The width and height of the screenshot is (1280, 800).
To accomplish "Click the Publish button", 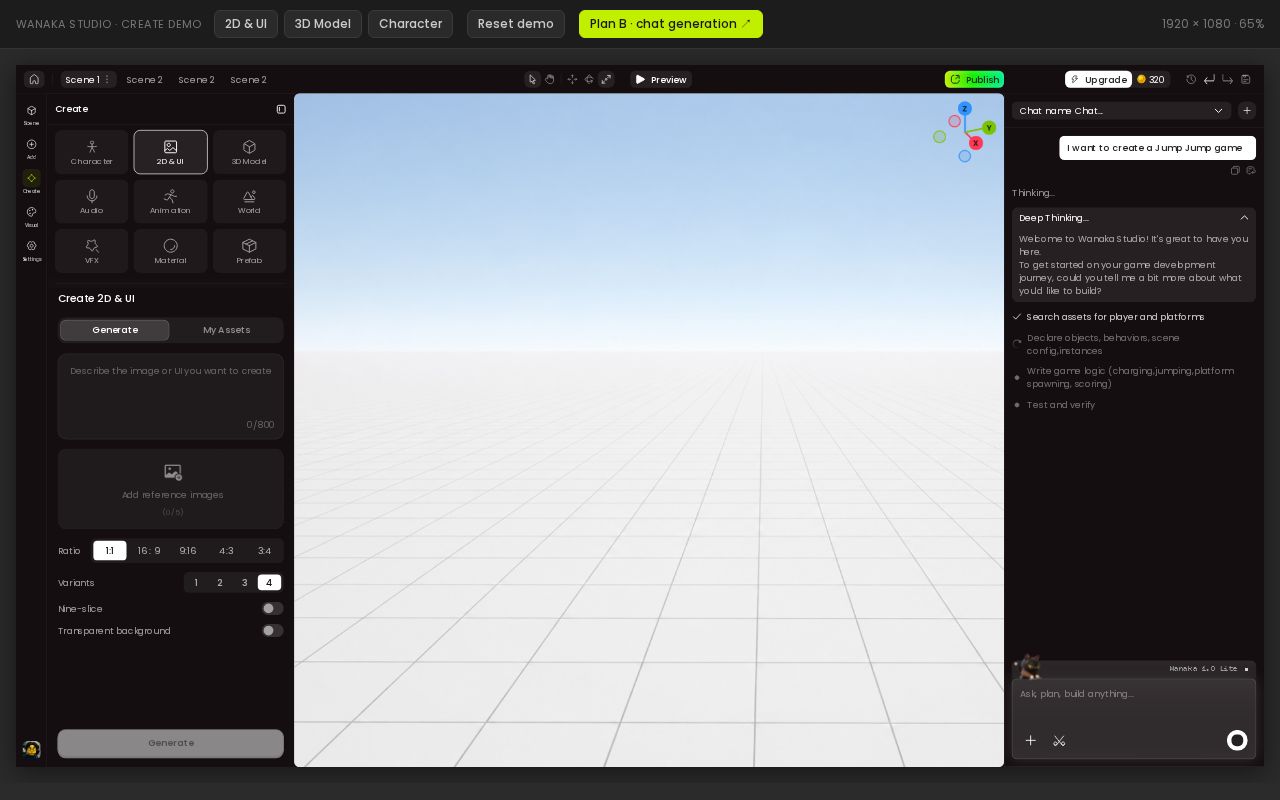I will [x=974, y=79].
